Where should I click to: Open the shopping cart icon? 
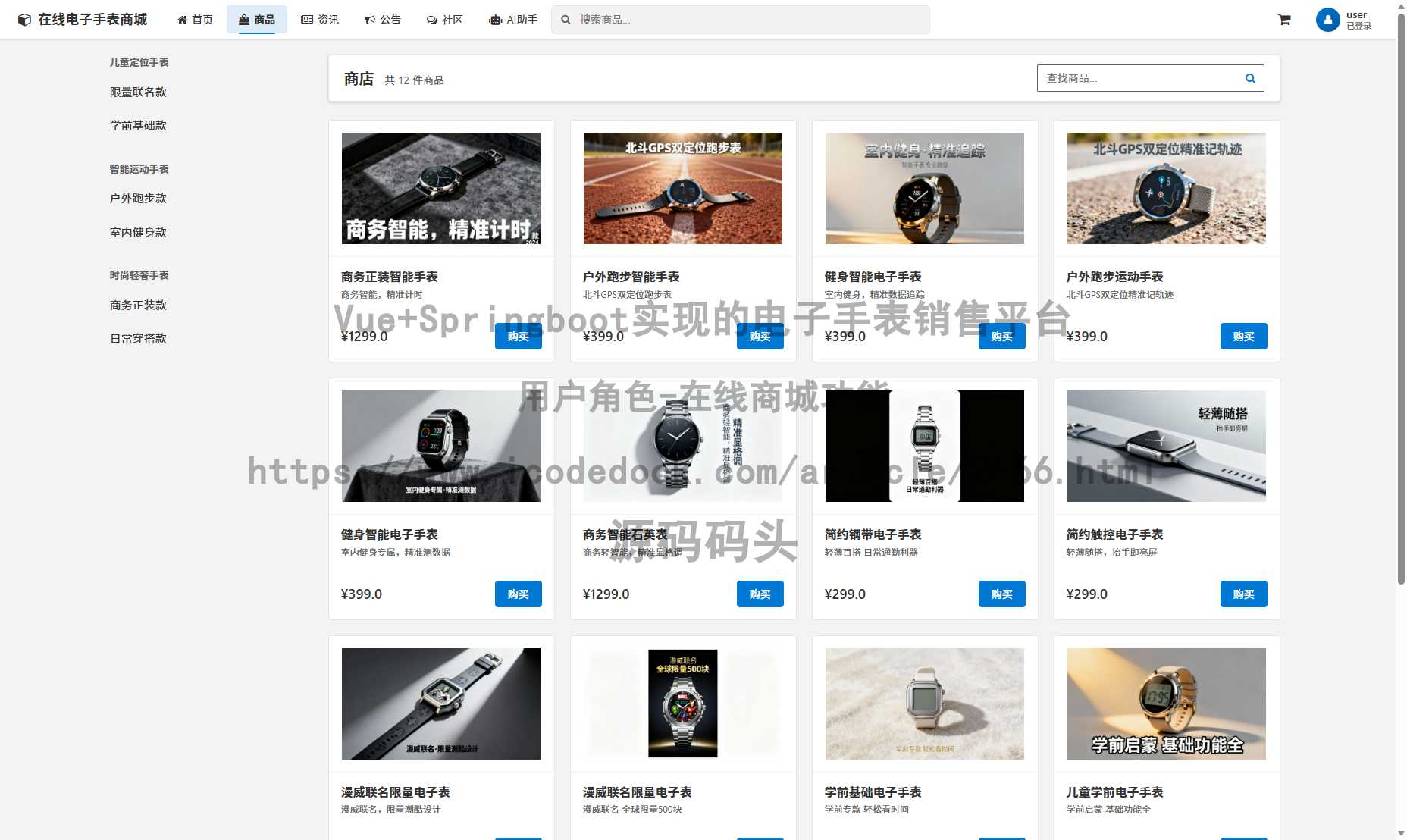point(1284,19)
